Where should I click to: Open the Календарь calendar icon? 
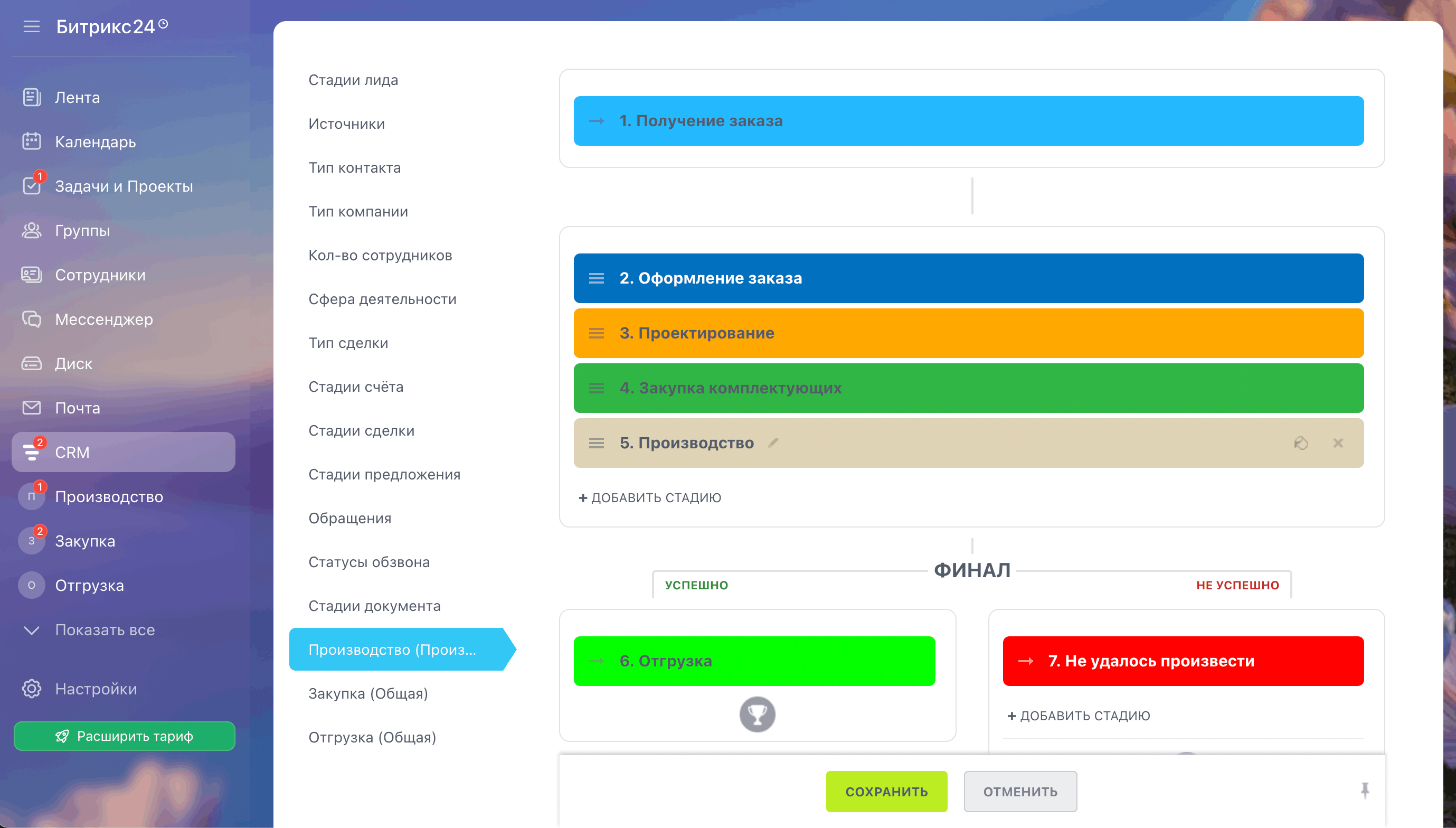(31, 142)
